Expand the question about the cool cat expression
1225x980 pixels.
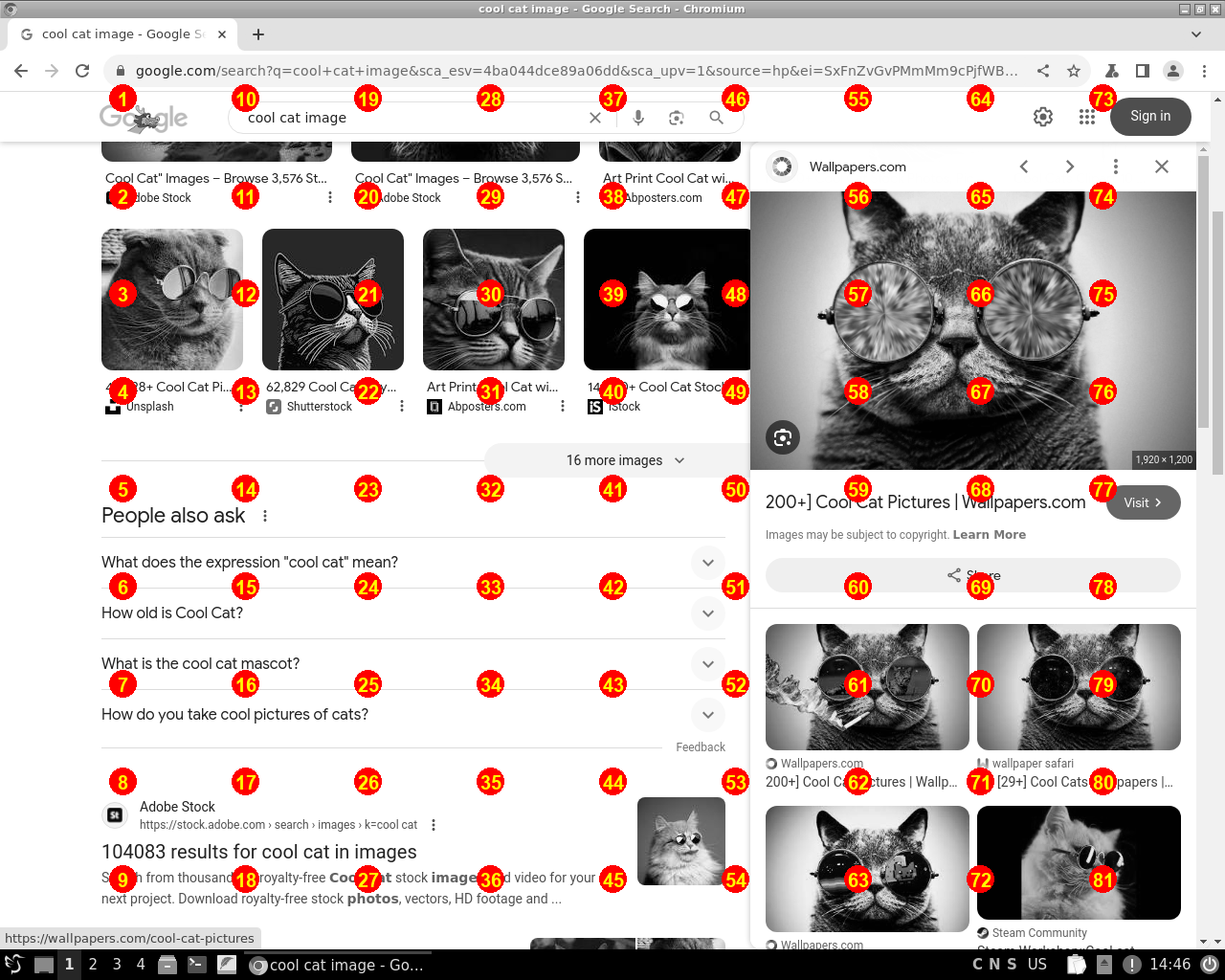point(708,563)
